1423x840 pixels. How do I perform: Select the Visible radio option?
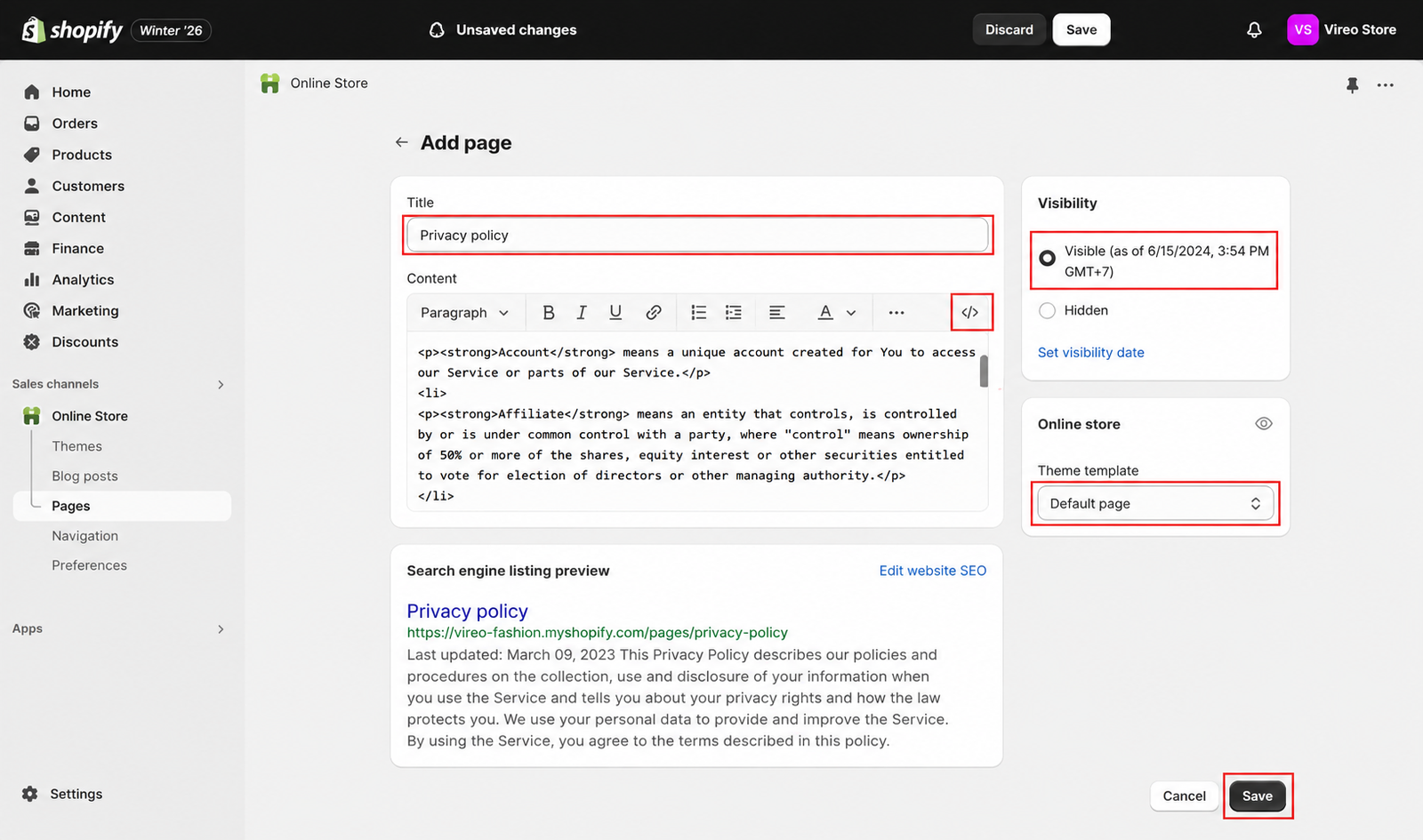click(1048, 258)
